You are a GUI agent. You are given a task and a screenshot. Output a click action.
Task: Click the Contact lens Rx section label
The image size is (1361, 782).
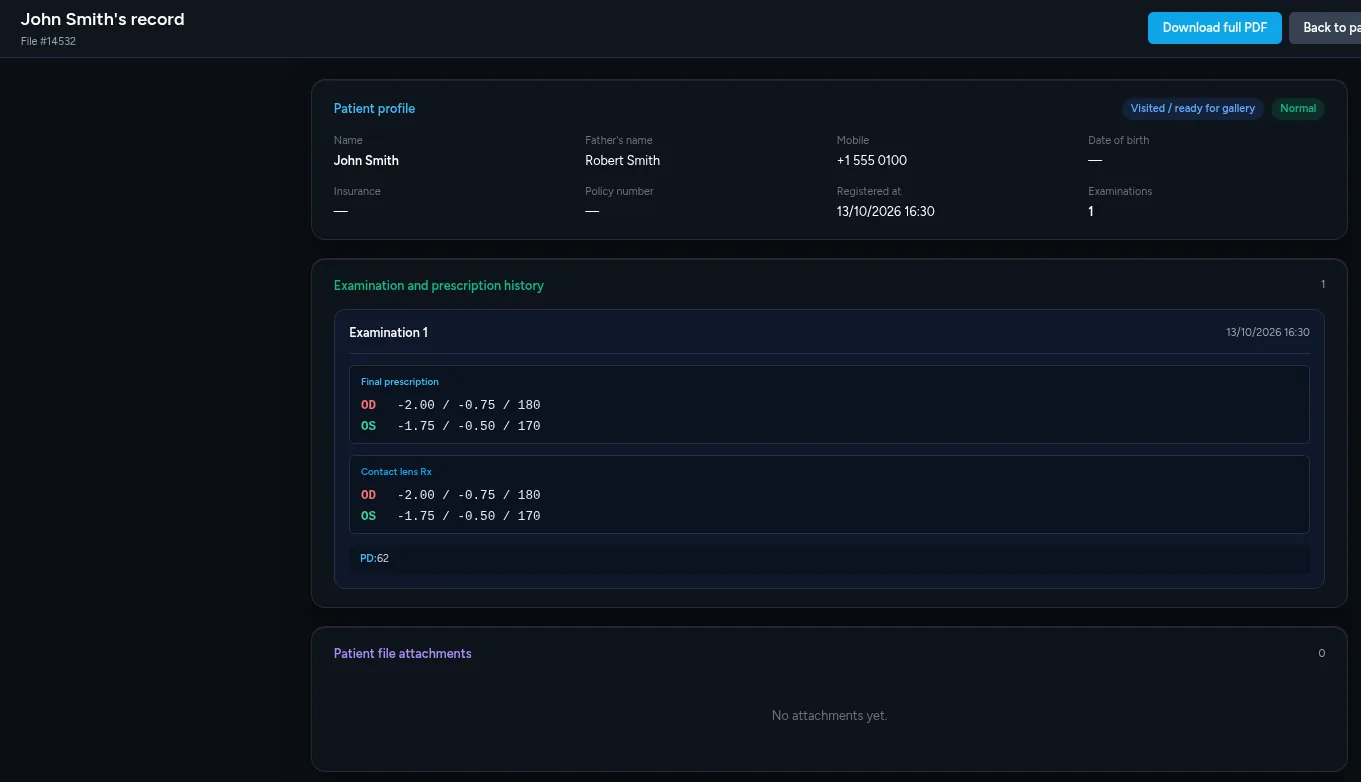pyautogui.click(x=396, y=472)
